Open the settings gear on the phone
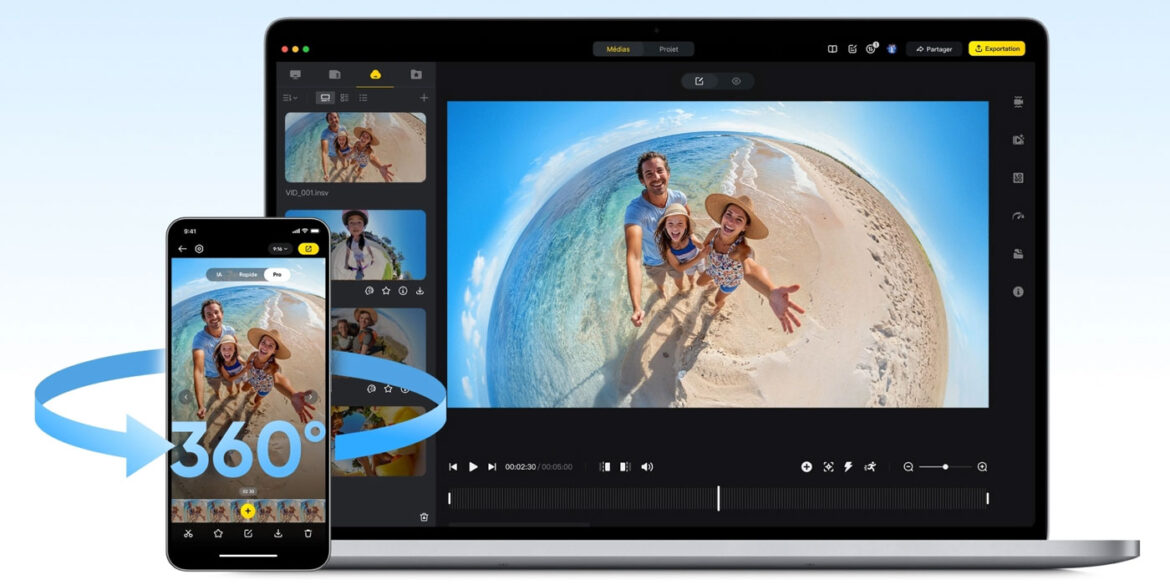 coord(199,249)
